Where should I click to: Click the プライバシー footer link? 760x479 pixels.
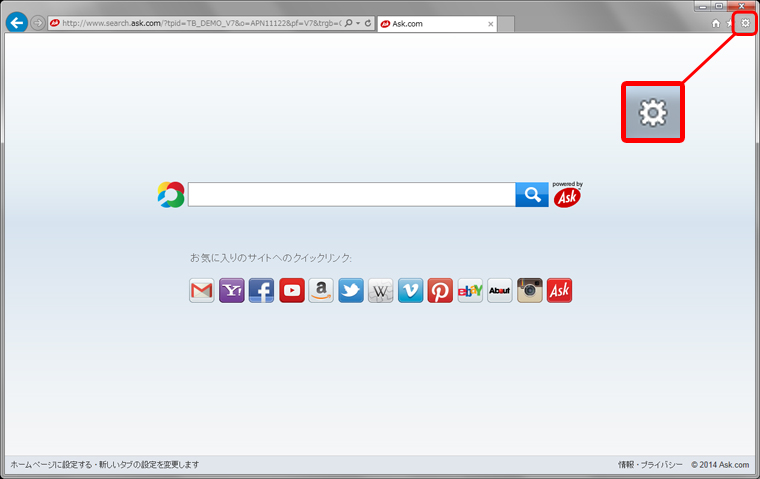(662, 464)
